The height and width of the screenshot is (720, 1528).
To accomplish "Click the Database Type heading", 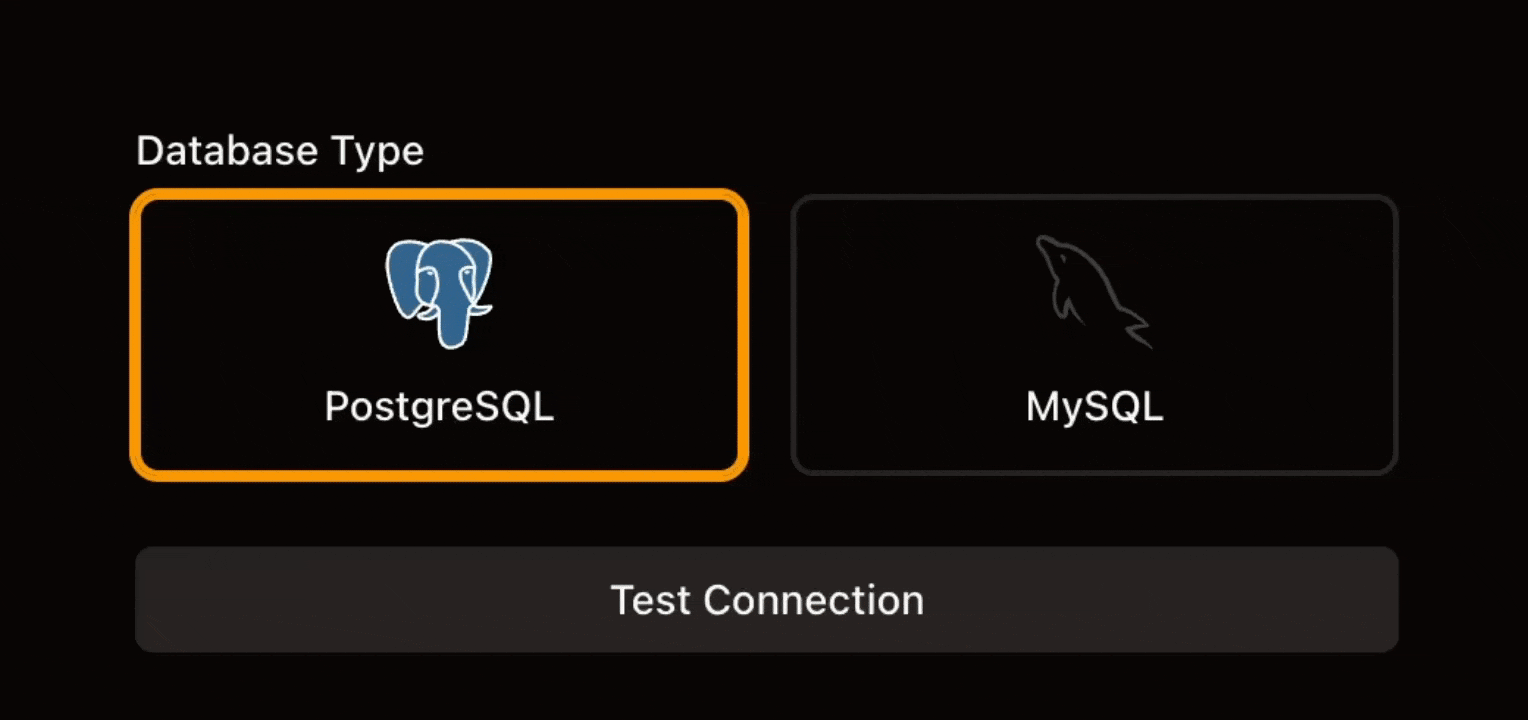I will [280, 151].
